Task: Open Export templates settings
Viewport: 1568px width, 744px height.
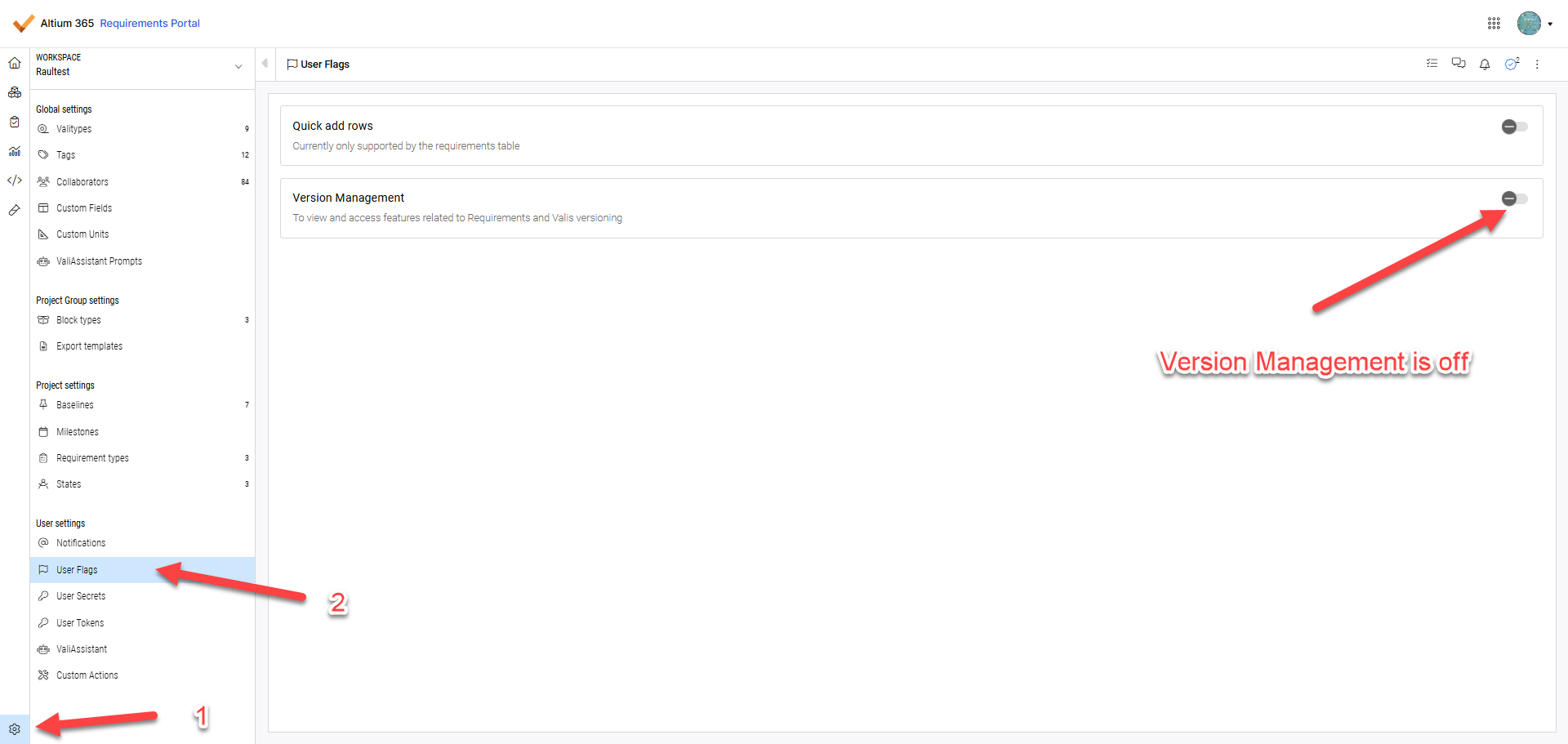Action: pos(142,346)
